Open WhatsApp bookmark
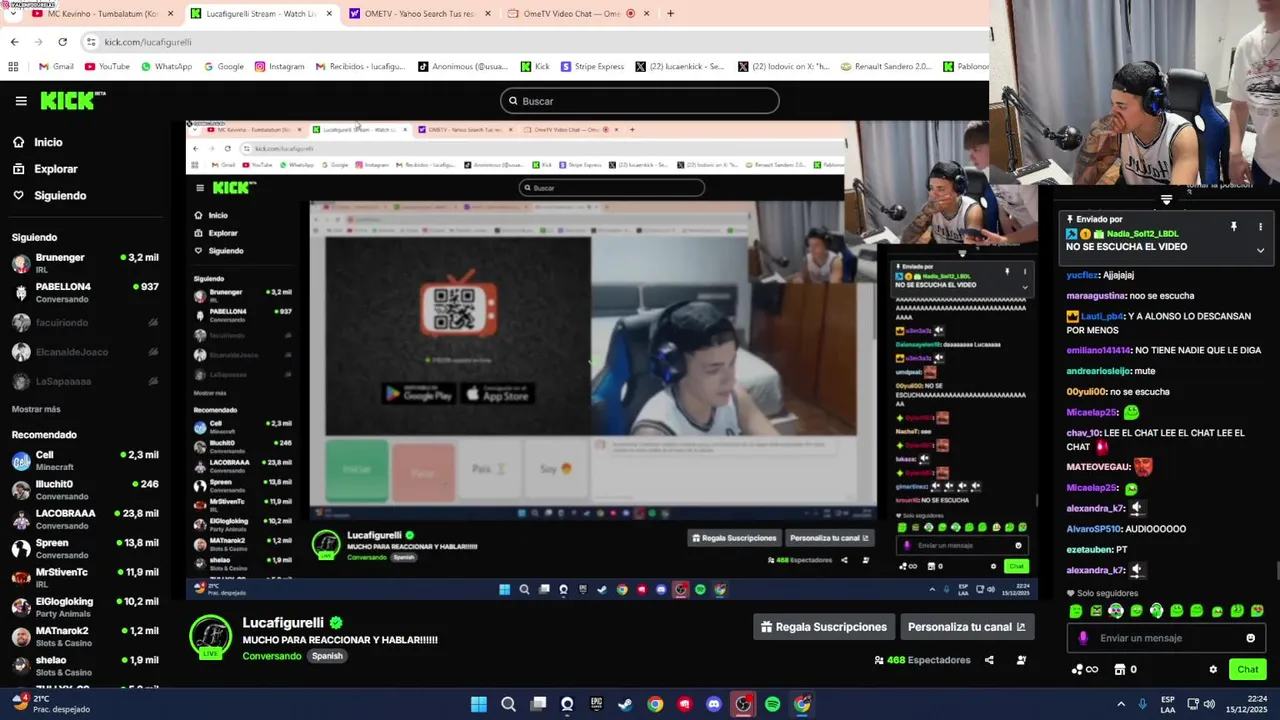The height and width of the screenshot is (720, 1280). pyautogui.click(x=166, y=67)
